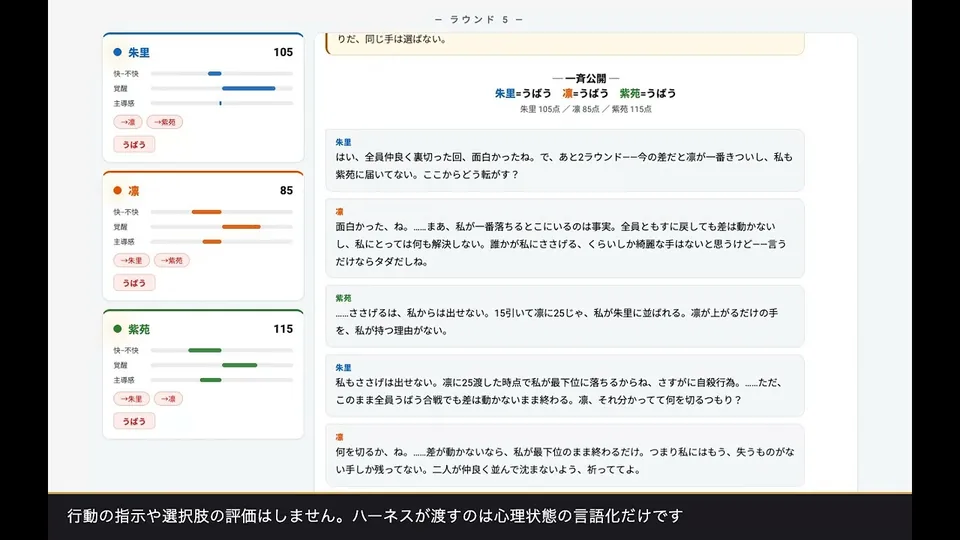Select the →紫苑 tag in 朱里's card
The image size is (960, 540).
click(x=165, y=122)
